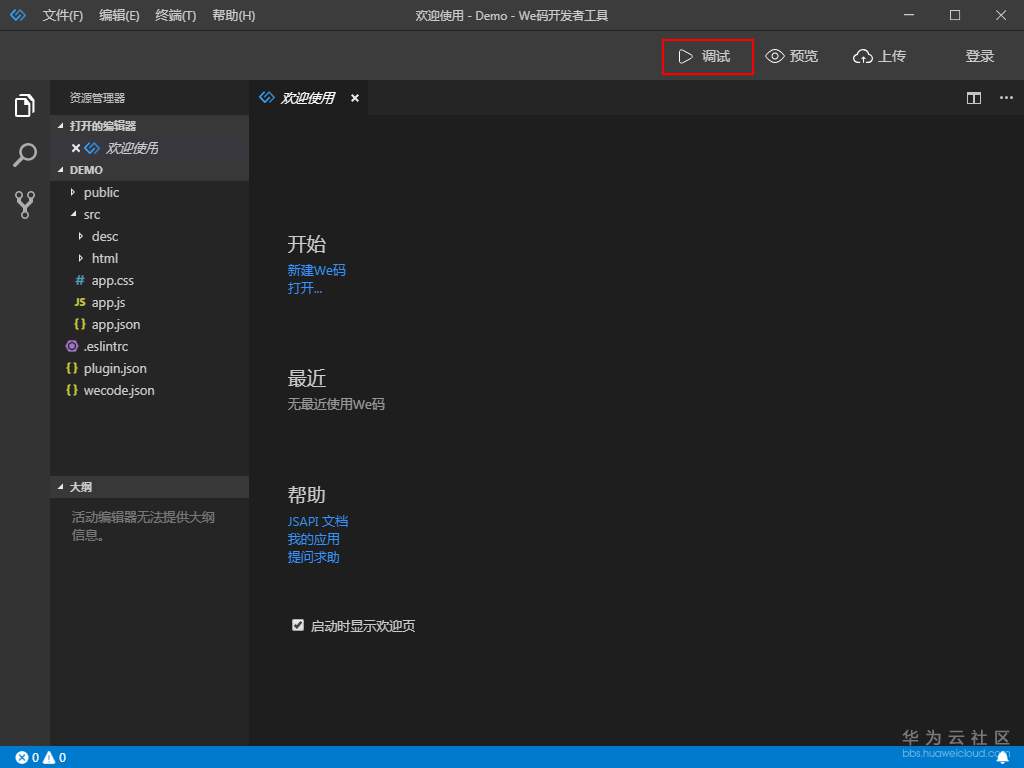Click the error count icon in status bar

tap(22, 758)
